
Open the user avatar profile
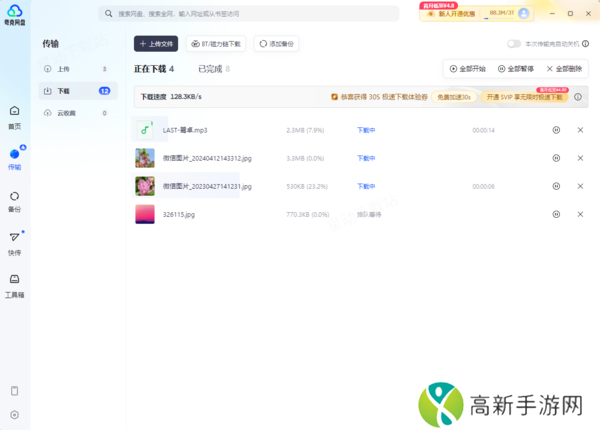[x=523, y=13]
